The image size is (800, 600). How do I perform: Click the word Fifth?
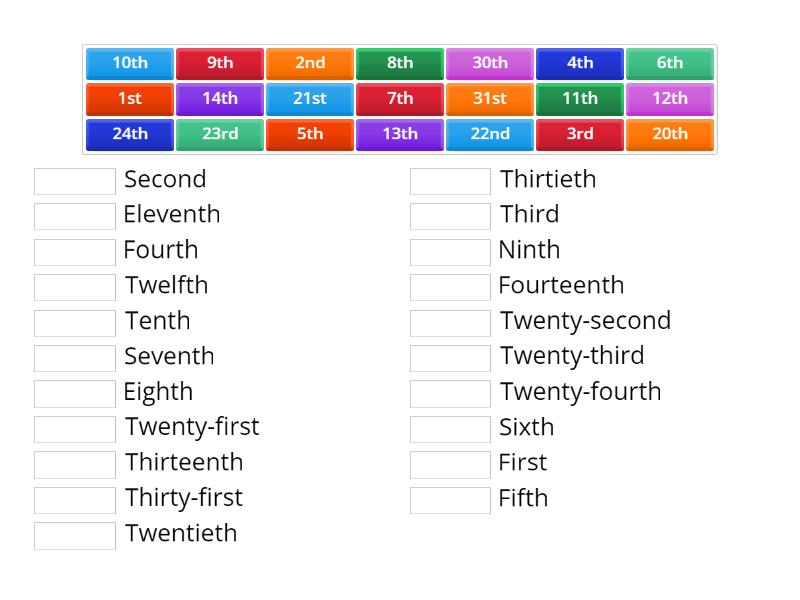click(522, 498)
